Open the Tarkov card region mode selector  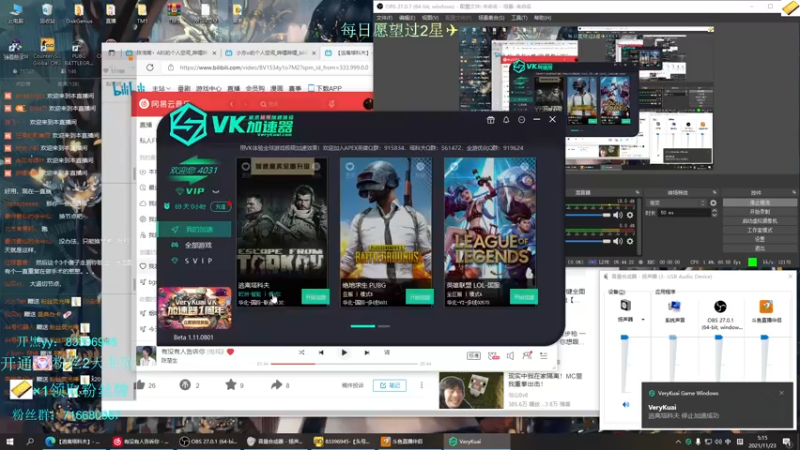pyautogui.click(x=260, y=294)
